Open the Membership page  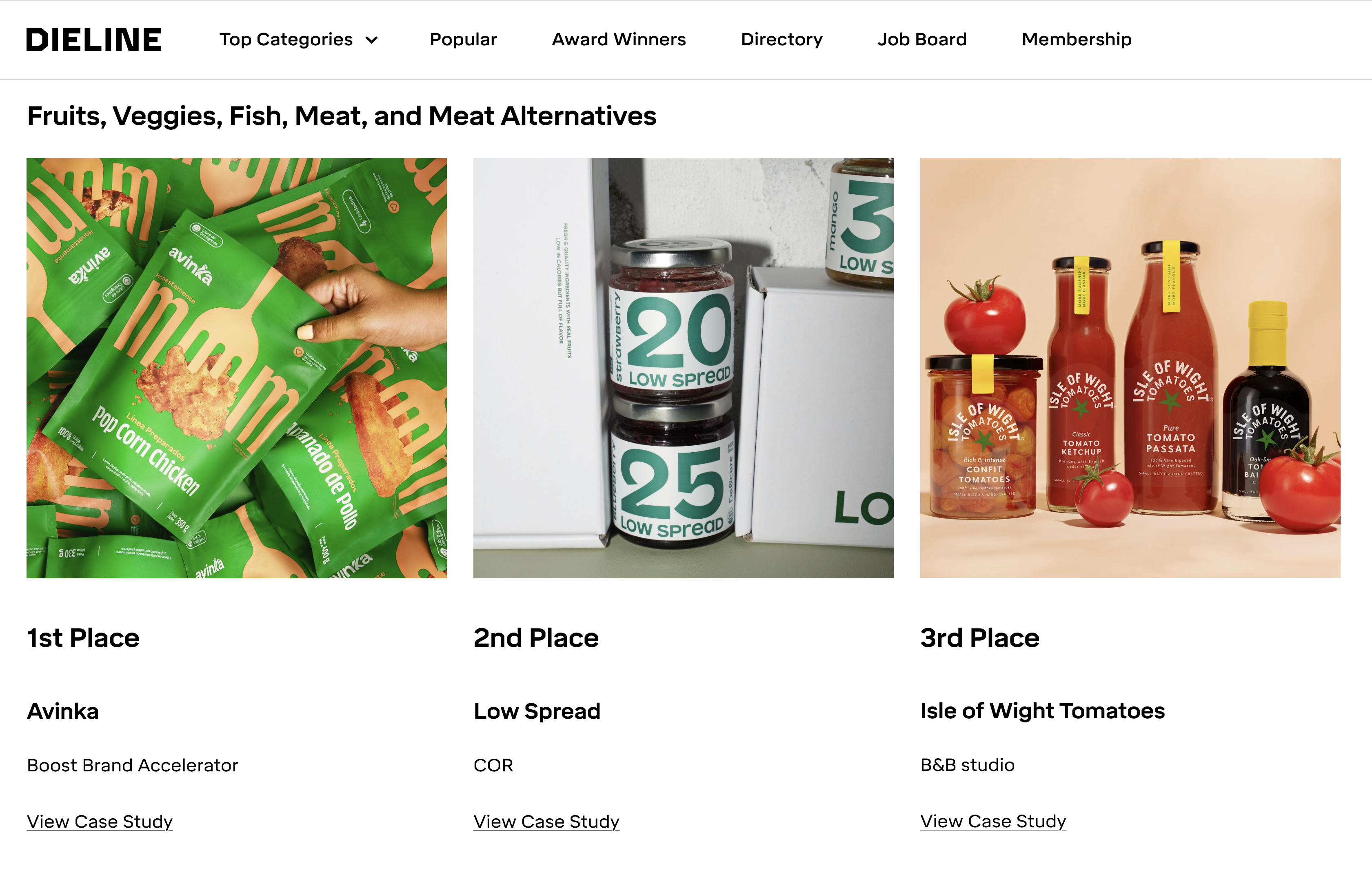tap(1077, 40)
